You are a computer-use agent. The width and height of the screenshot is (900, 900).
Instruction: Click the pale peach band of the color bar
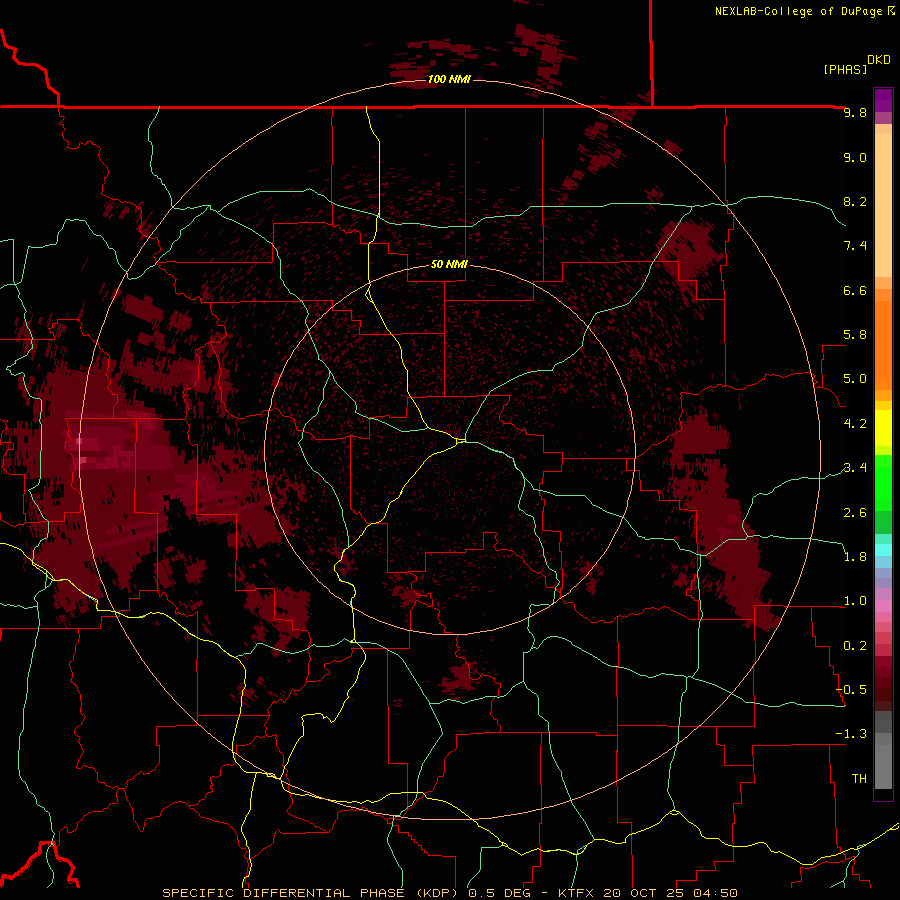[883, 207]
